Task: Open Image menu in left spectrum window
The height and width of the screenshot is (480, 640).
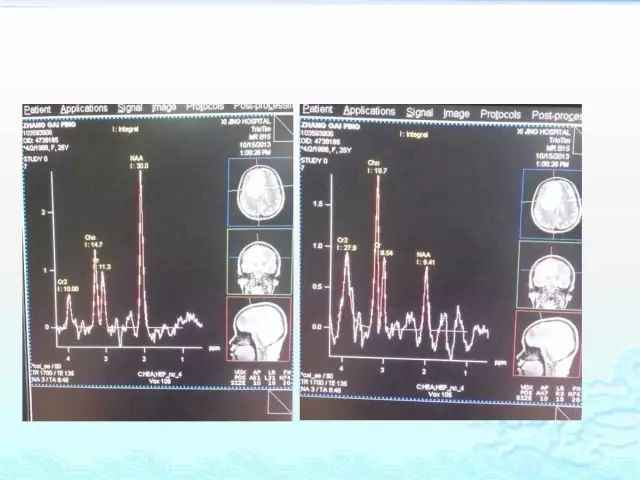Action: (164, 107)
